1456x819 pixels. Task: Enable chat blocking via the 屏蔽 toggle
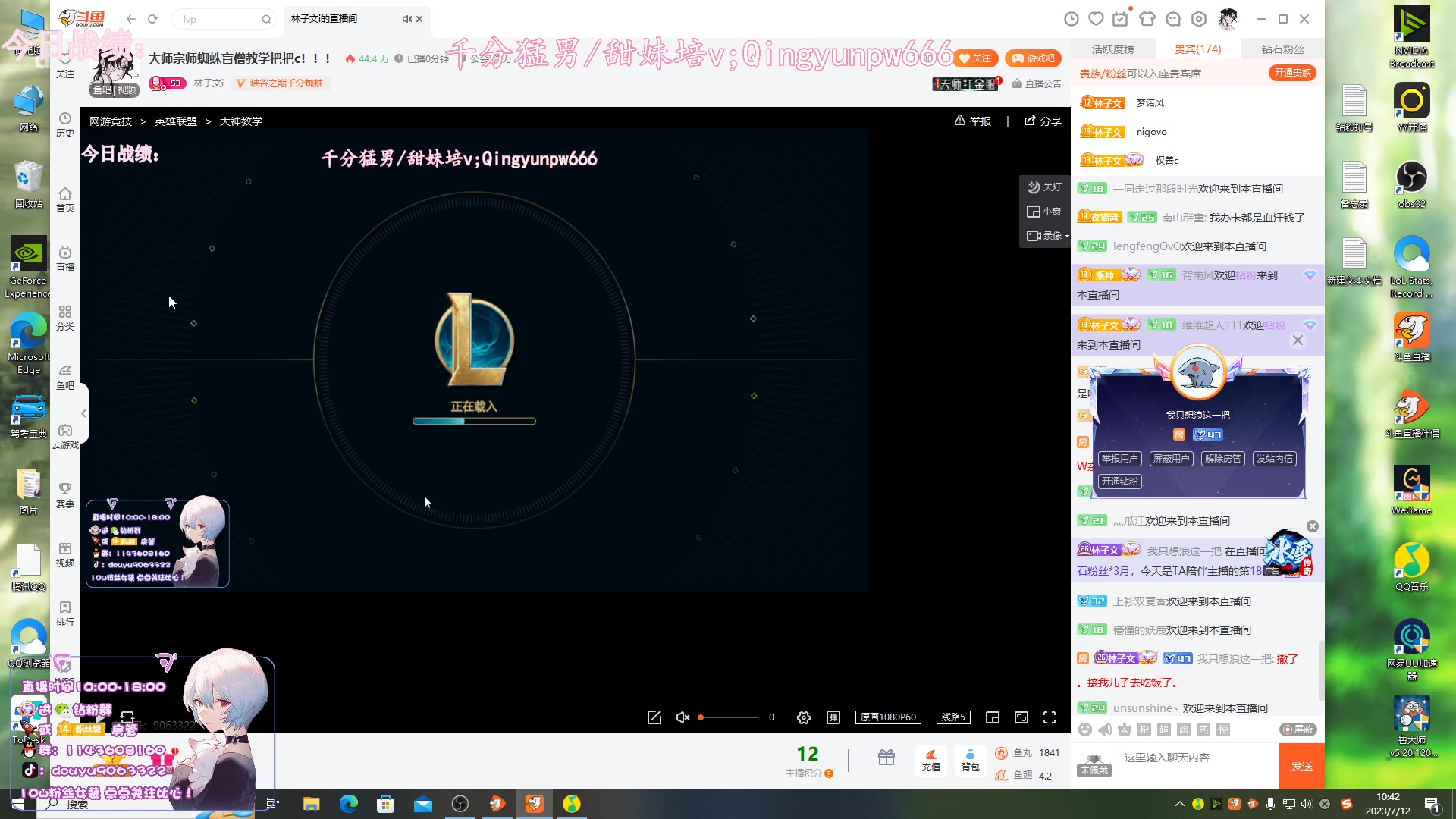1298,730
